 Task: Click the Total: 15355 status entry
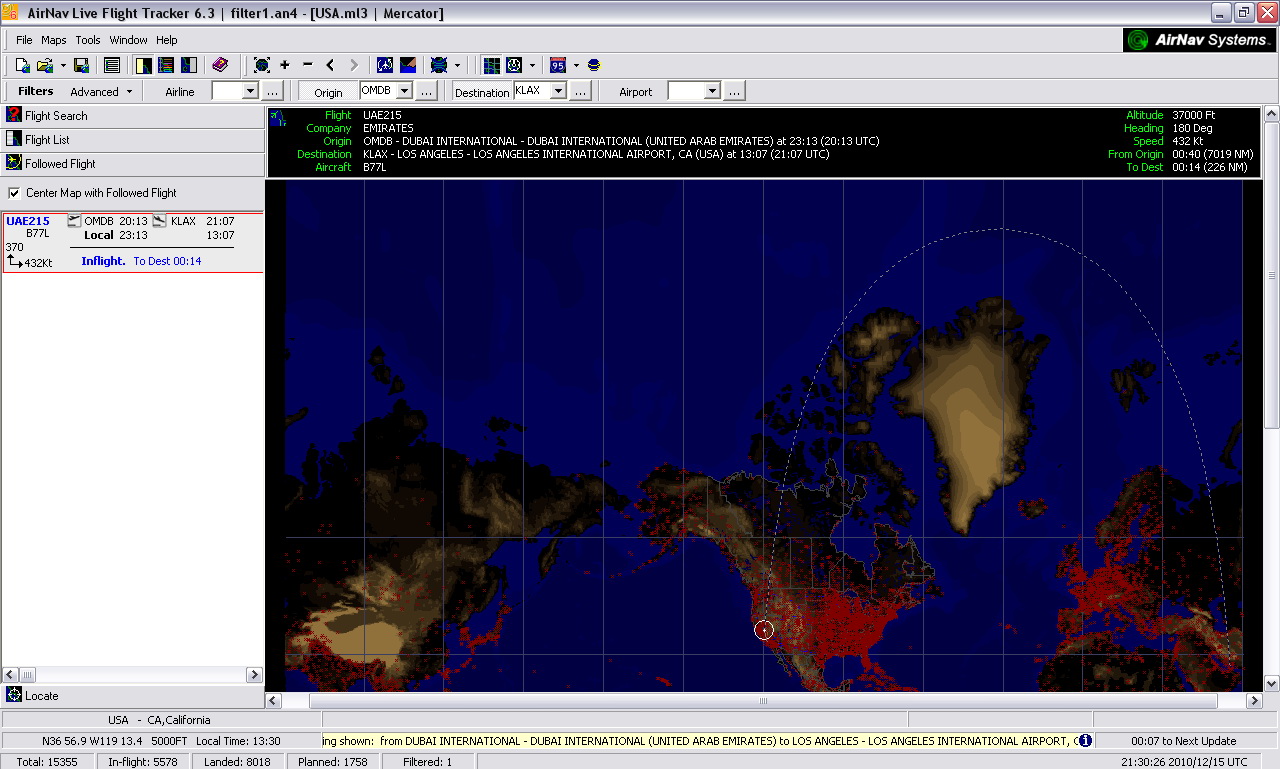[47, 761]
